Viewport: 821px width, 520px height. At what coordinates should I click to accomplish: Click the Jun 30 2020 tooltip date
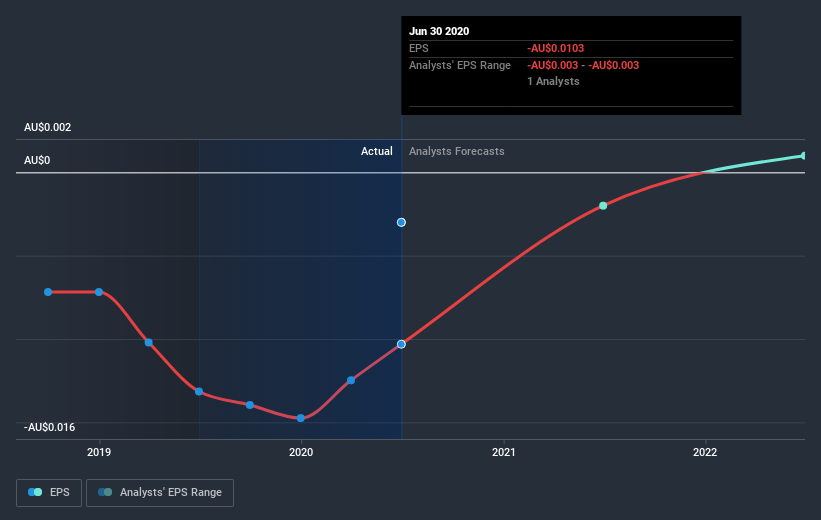coord(439,31)
